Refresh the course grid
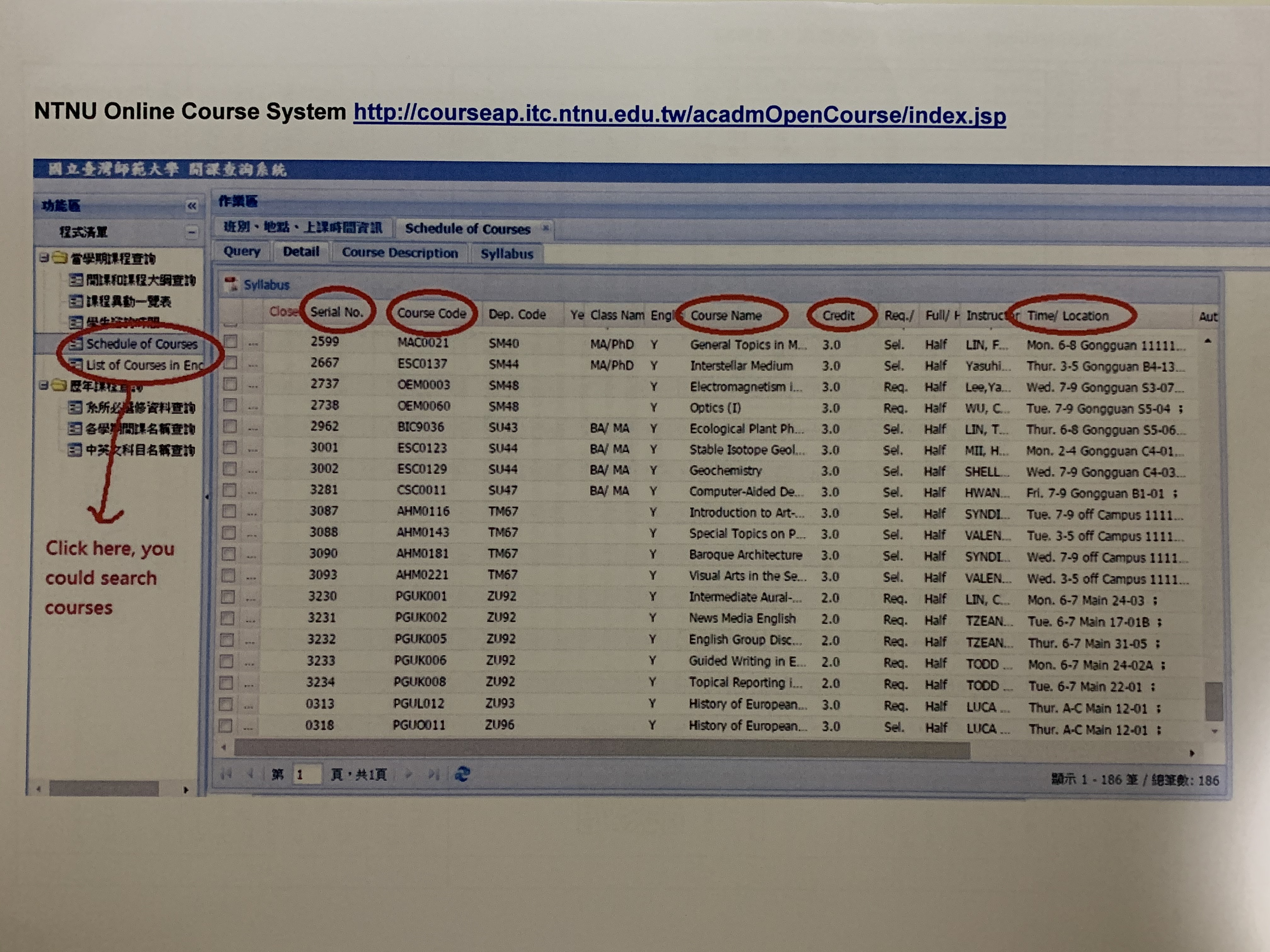1270x952 pixels. click(463, 775)
